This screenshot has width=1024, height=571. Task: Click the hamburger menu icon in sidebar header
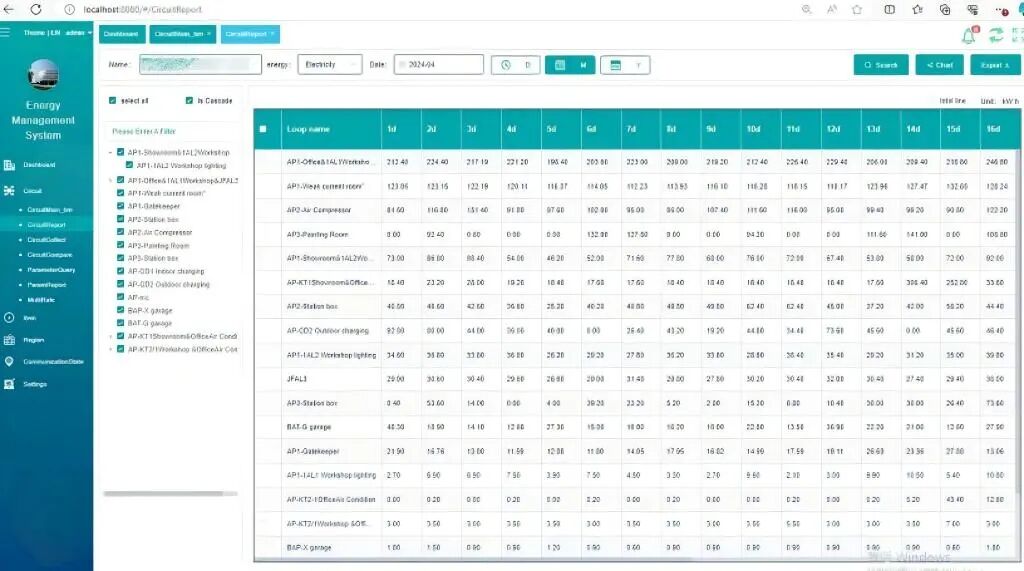[6, 32]
